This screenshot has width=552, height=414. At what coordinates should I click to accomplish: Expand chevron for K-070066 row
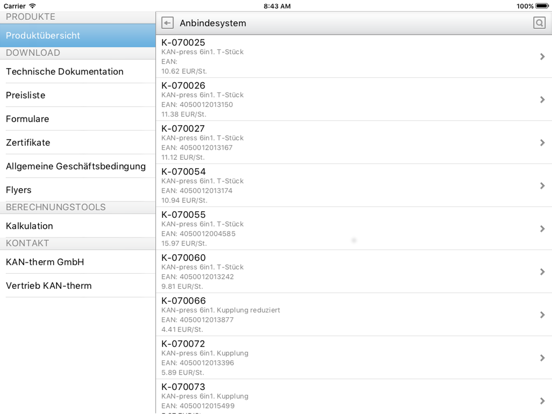(542, 315)
